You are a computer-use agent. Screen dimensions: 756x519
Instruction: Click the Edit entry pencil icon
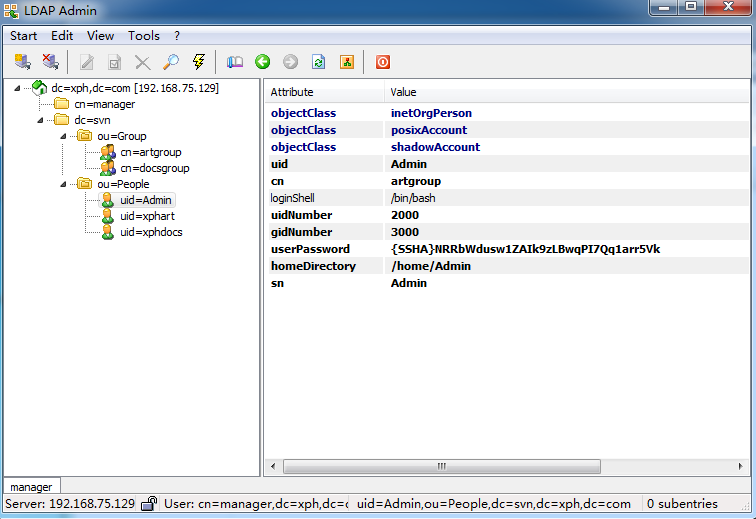(x=87, y=62)
